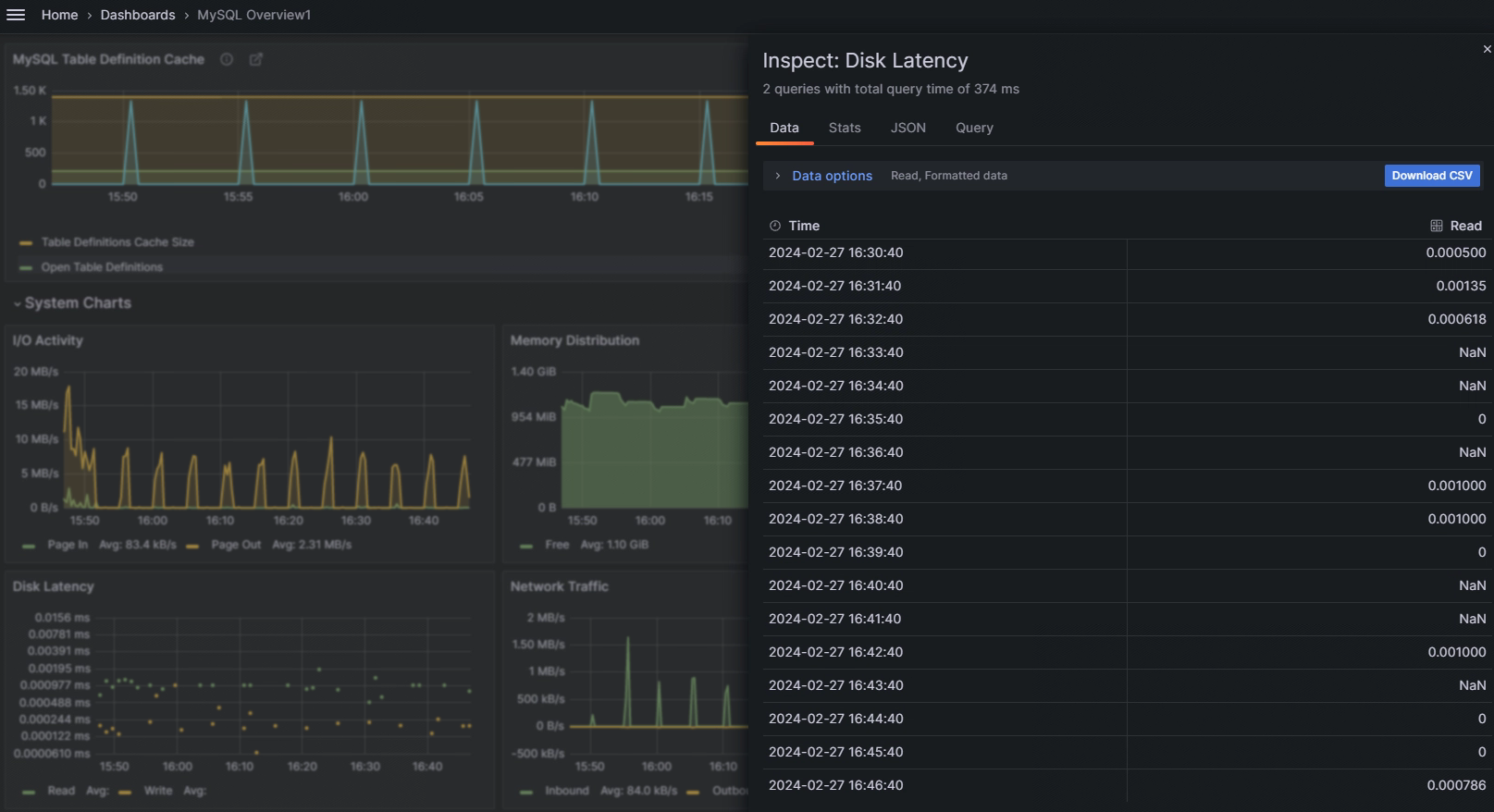Viewport: 1494px width, 812px height.
Task: Select the 2024-02-27 16:32:40 time cell
Action: 945,319
